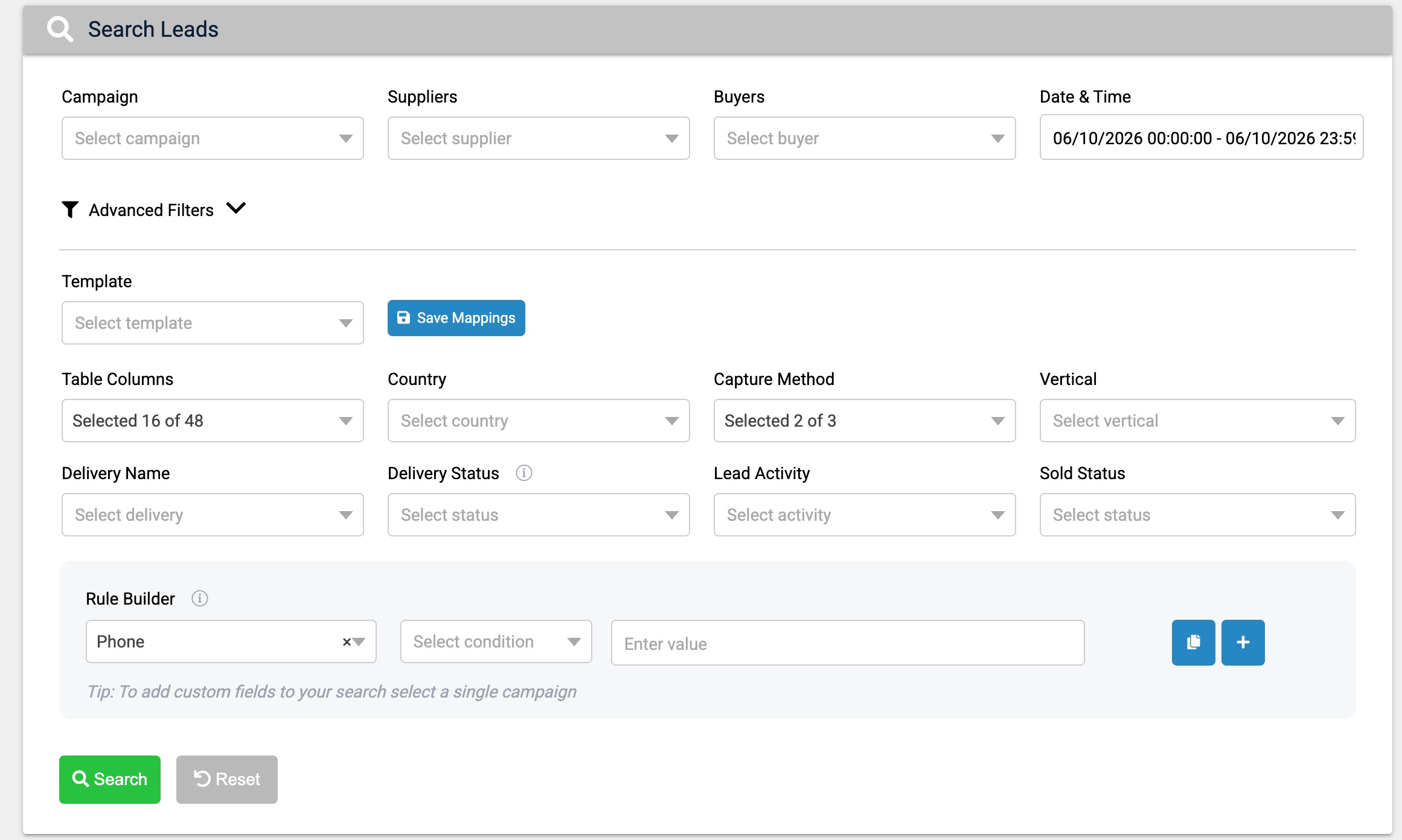Viewport: 1402px width, 840px height.
Task: Open the Select country dropdown
Action: (x=539, y=421)
